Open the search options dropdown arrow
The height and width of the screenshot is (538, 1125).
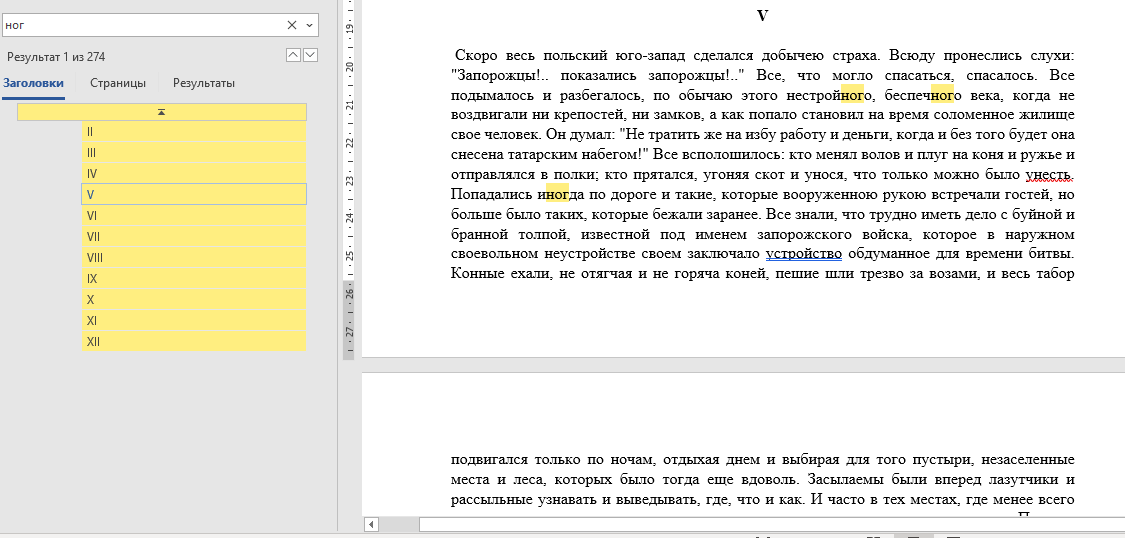coord(309,25)
